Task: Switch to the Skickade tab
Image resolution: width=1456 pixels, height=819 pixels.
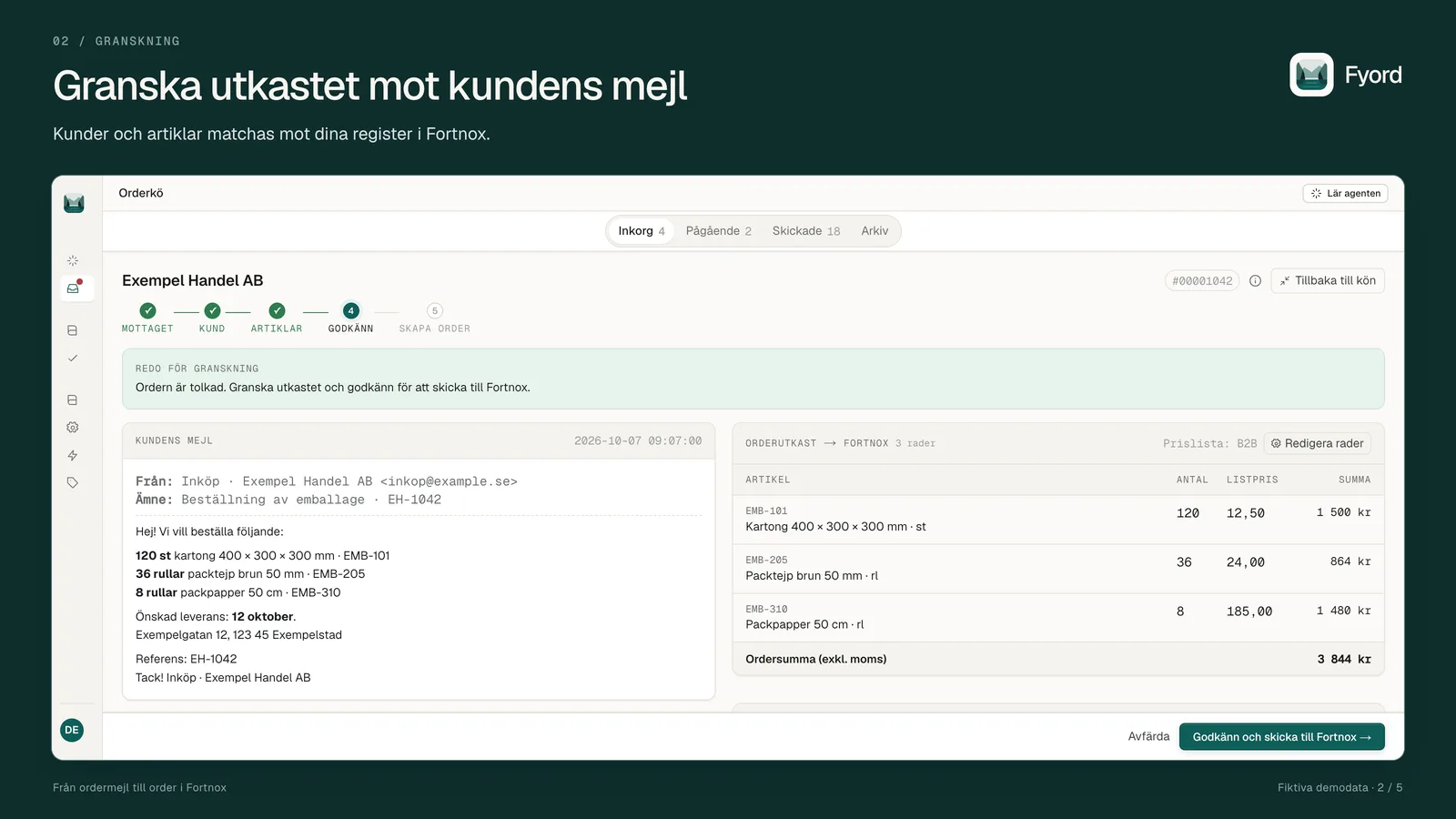Action: [x=806, y=231]
